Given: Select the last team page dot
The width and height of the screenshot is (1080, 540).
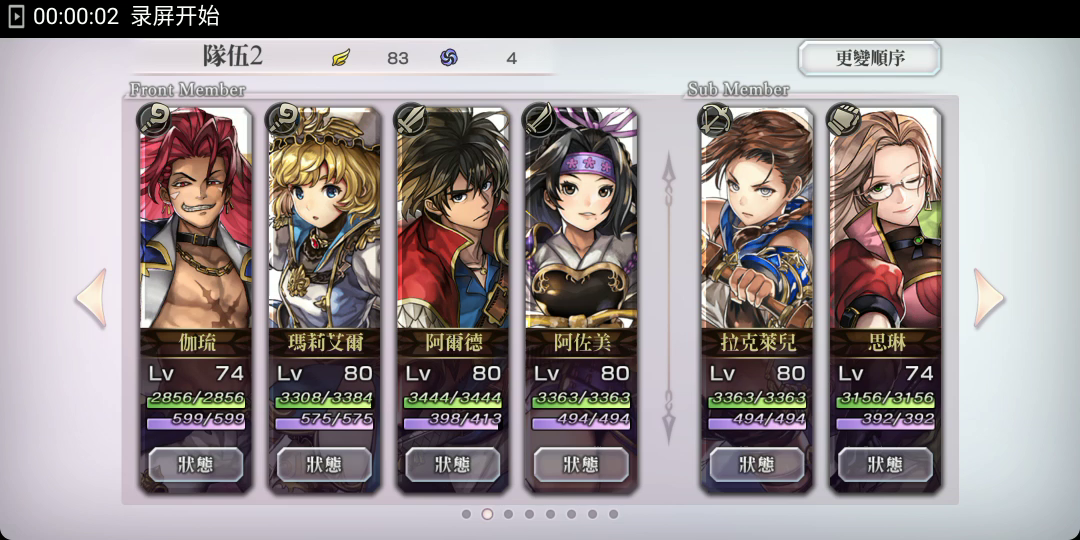Looking at the screenshot, I should pos(613,514).
